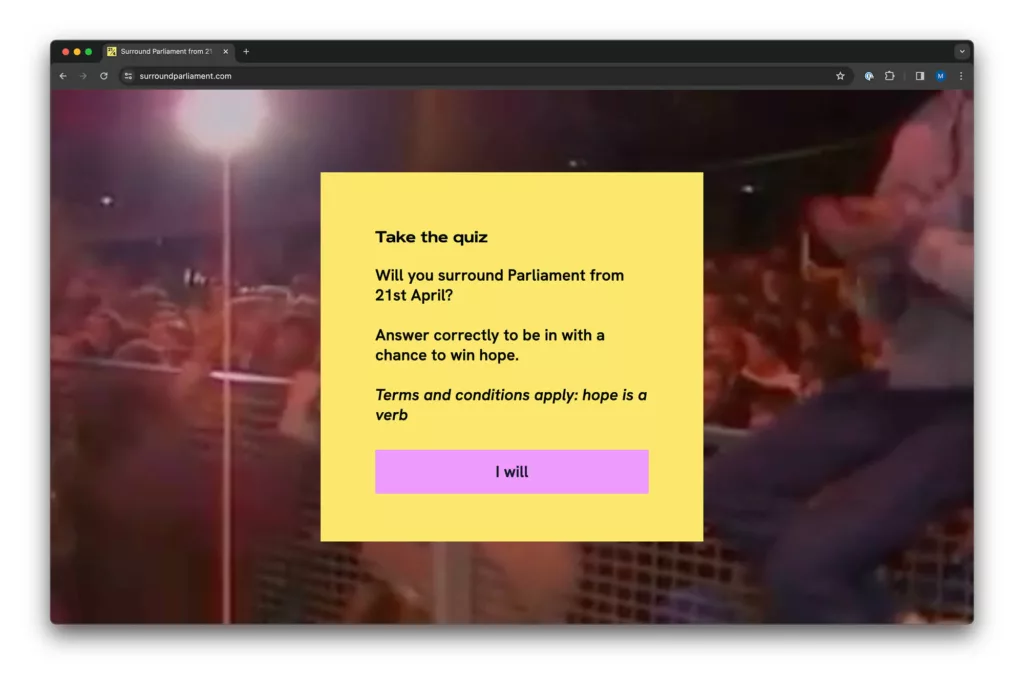Screen dimensions: 1024x675
Task: Maximize the window with the green traffic light
Action: pyautogui.click(x=90, y=51)
